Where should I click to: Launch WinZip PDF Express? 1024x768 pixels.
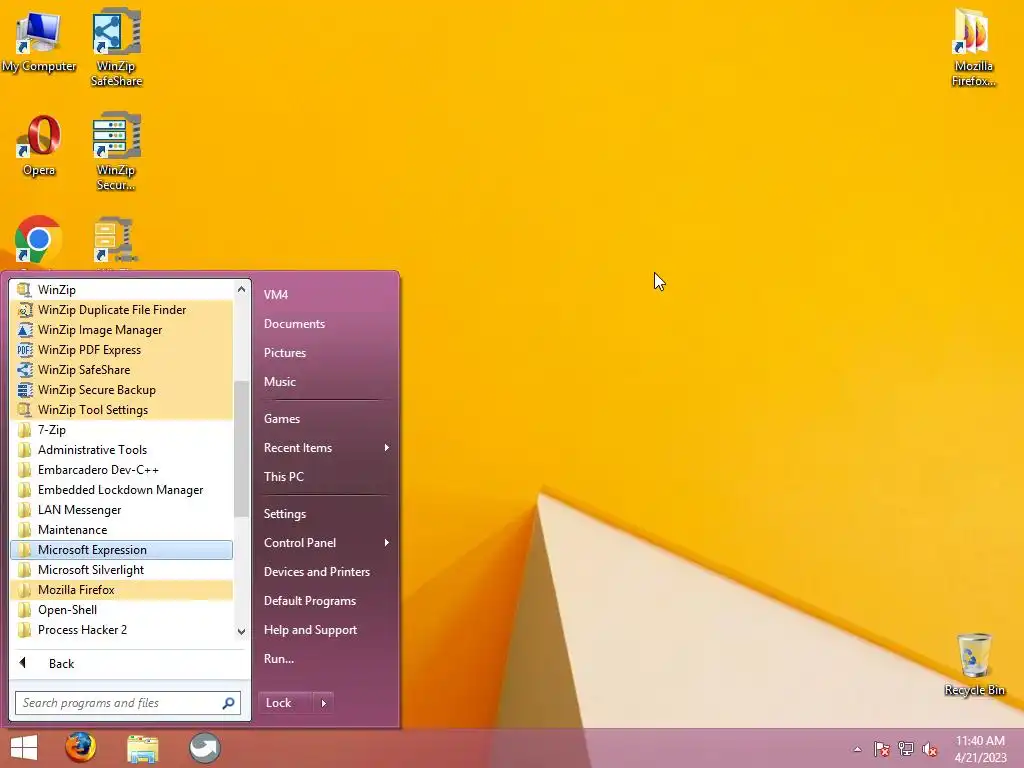point(121,349)
